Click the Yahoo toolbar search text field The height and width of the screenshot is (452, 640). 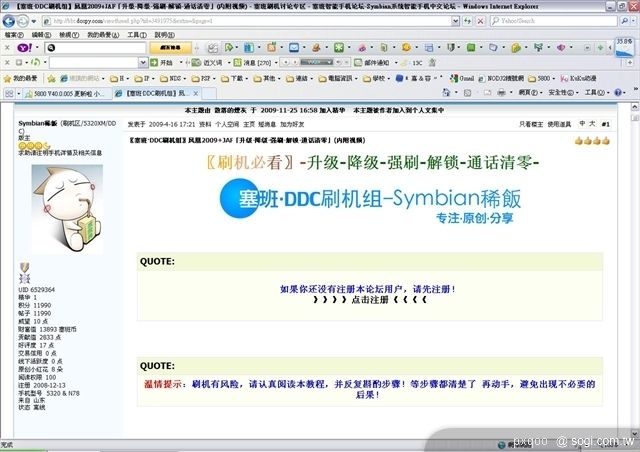pos(95,48)
